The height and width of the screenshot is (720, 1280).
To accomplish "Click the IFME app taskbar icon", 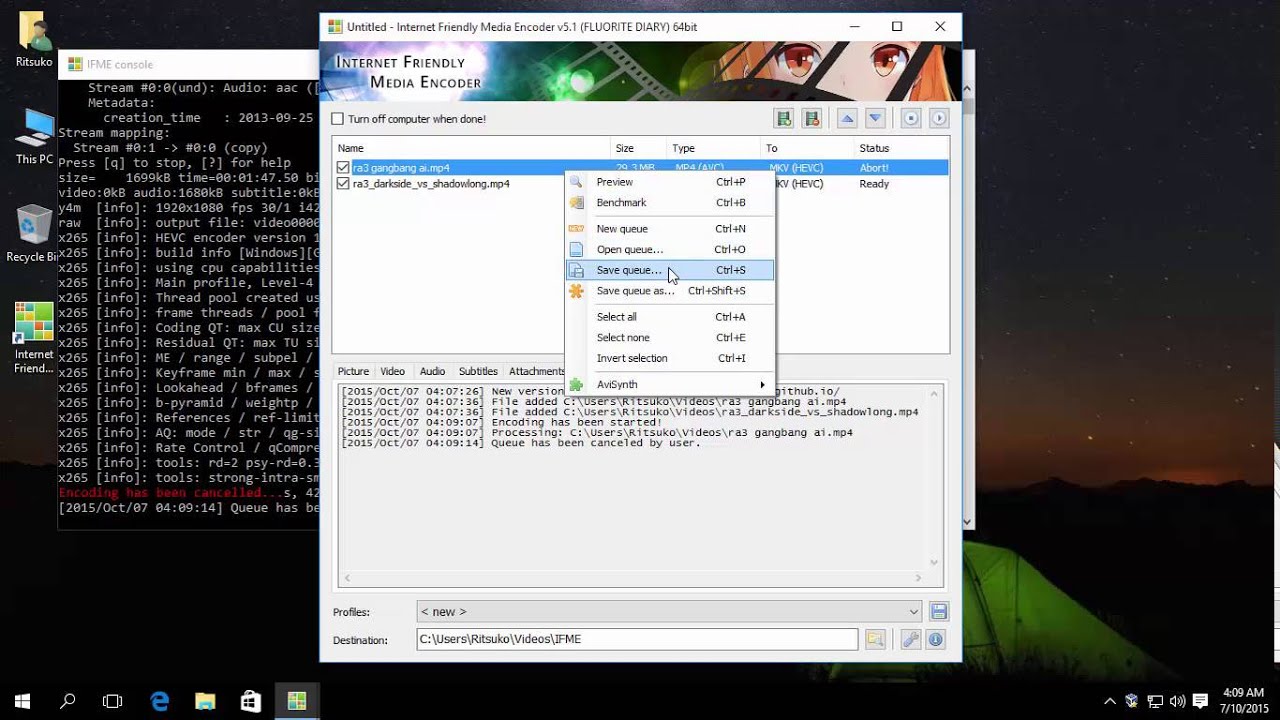I will (x=297, y=701).
